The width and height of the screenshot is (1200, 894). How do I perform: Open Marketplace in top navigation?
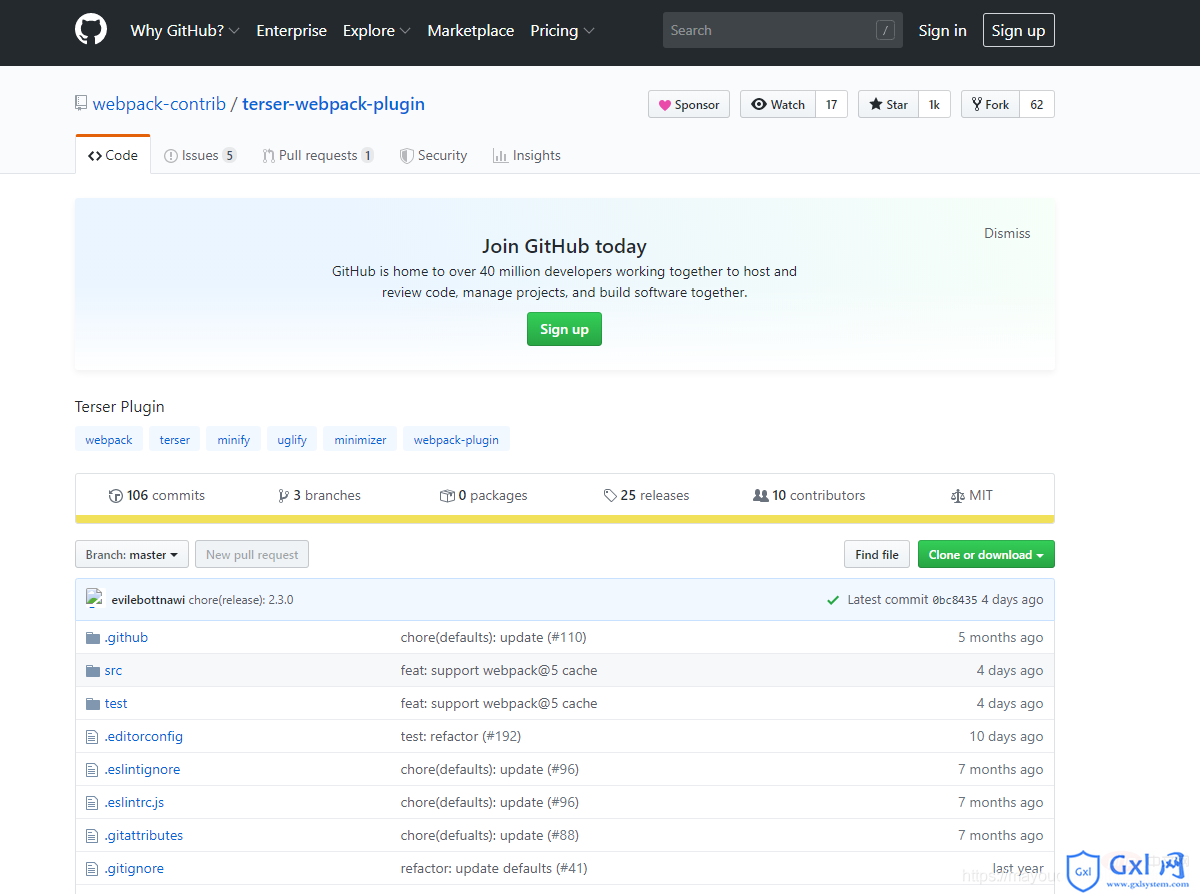[x=470, y=31]
